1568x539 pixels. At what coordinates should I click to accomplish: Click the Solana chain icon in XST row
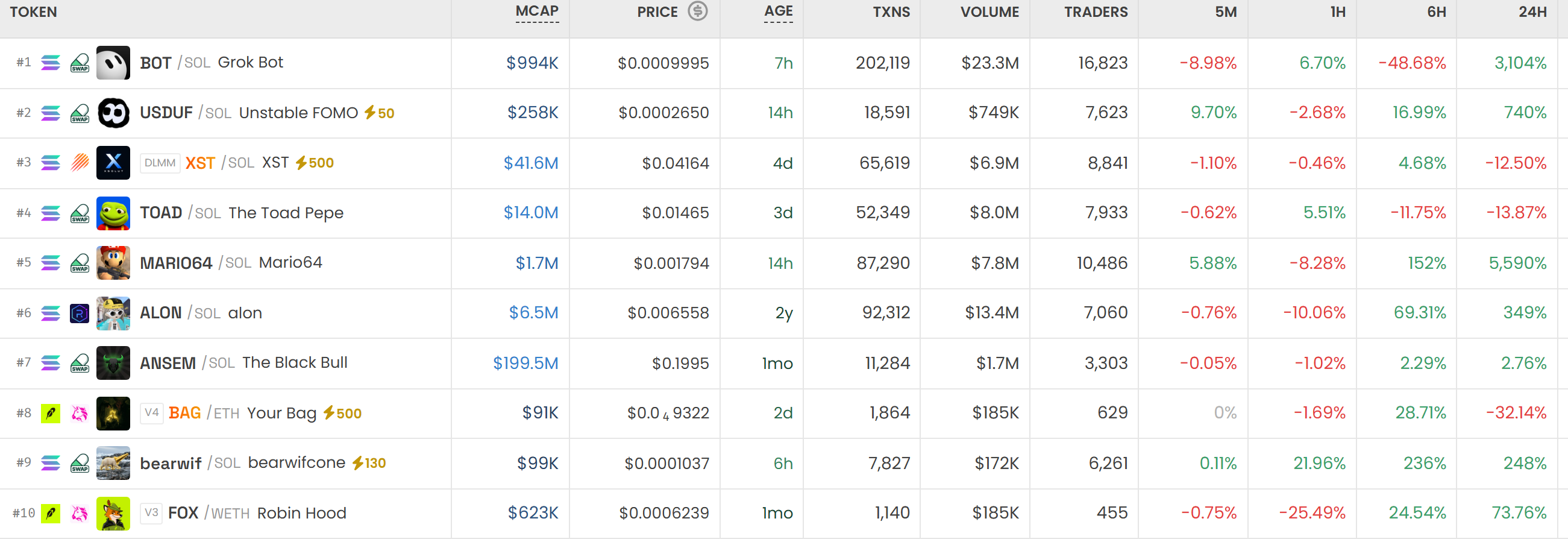tap(51, 163)
